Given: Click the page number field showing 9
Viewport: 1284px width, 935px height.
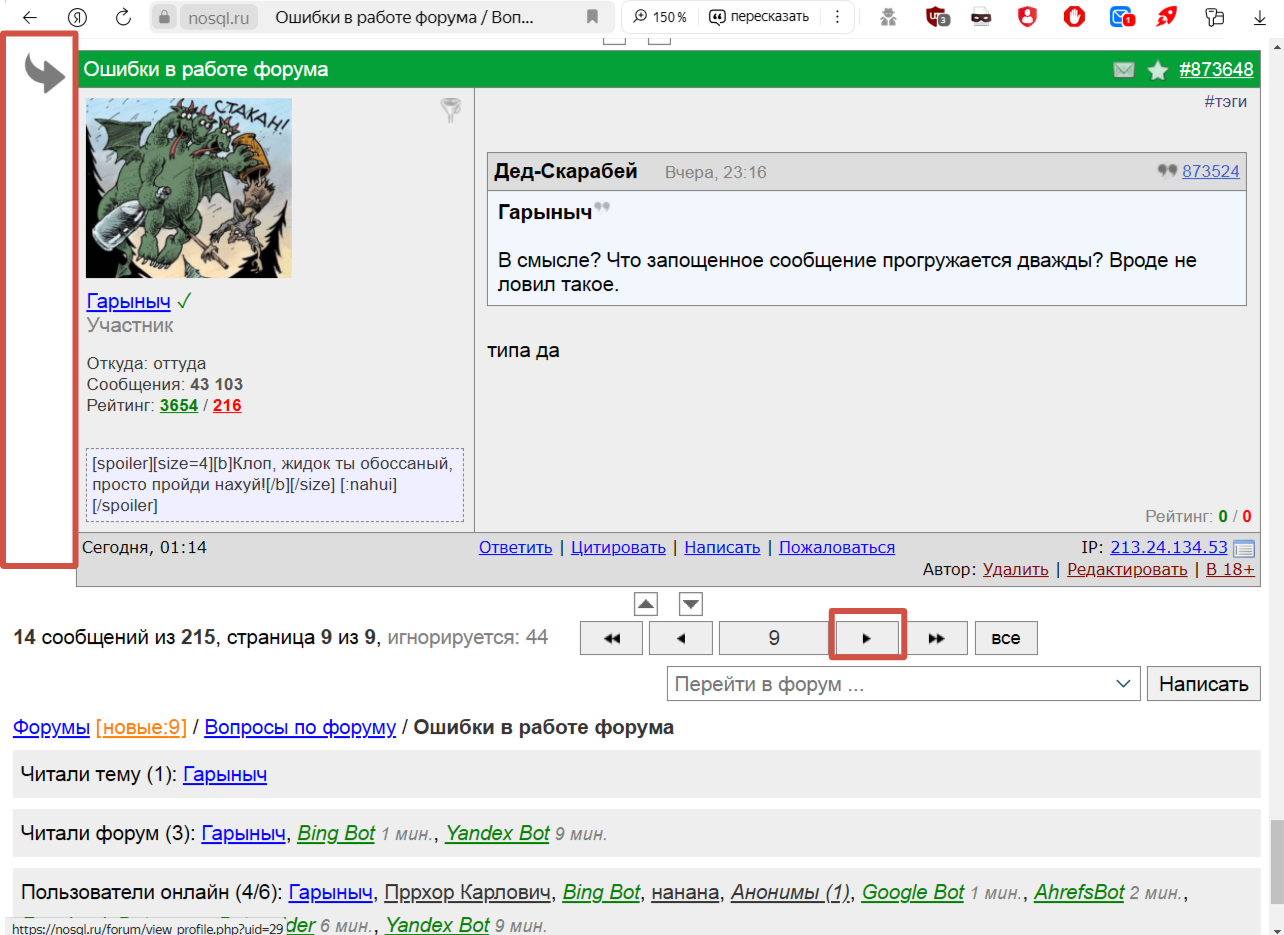Looking at the screenshot, I should [x=774, y=638].
